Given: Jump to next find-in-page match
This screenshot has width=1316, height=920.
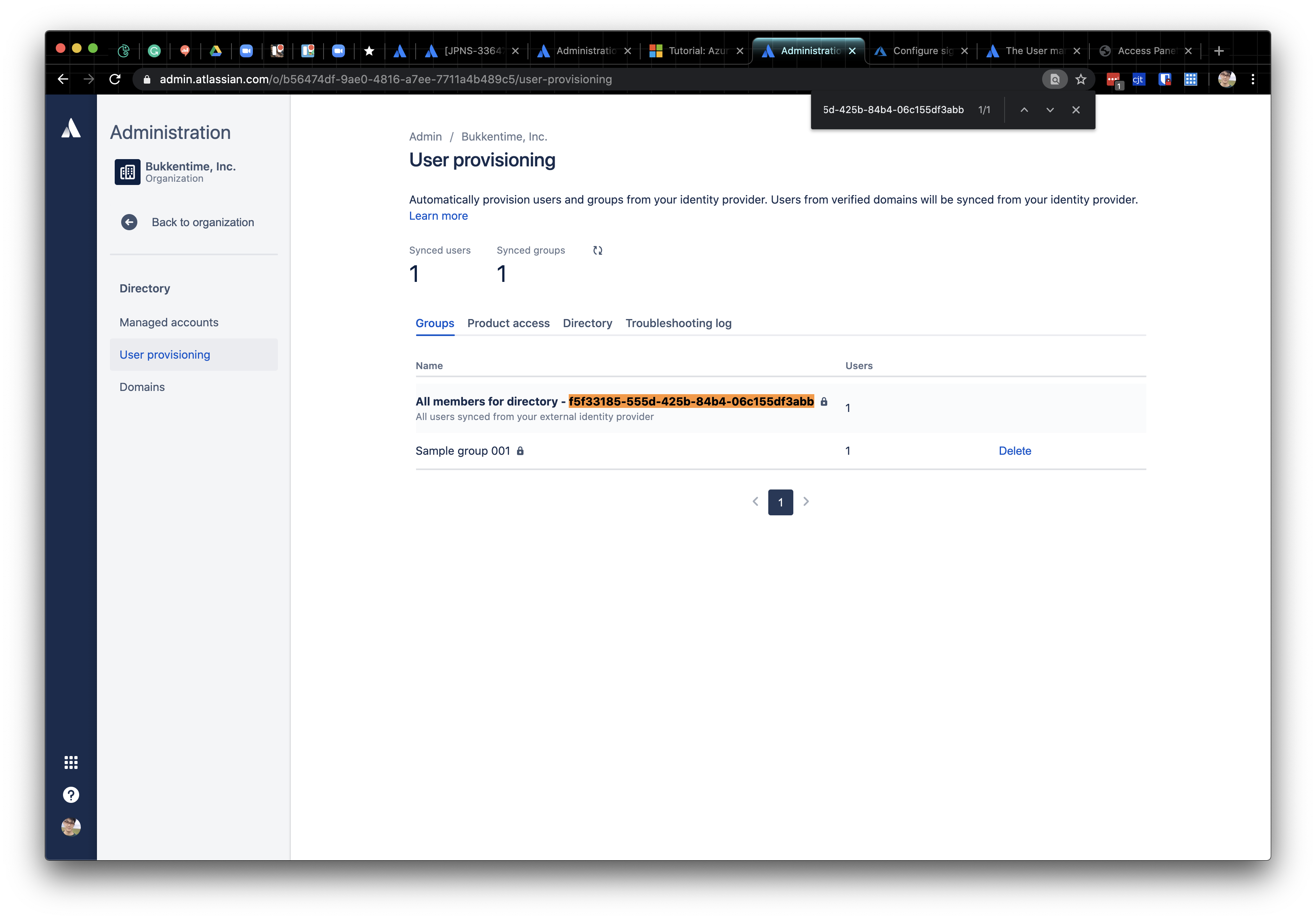Looking at the screenshot, I should (x=1050, y=109).
